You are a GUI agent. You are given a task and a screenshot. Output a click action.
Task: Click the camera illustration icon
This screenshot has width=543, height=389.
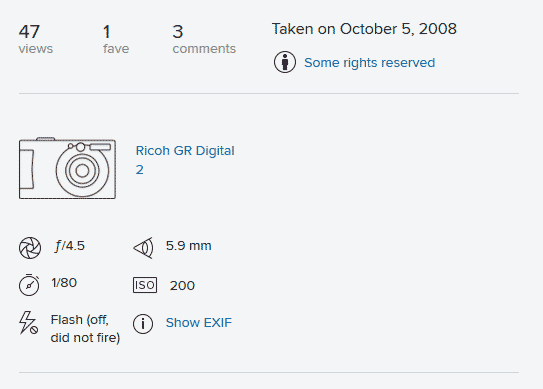(x=68, y=168)
